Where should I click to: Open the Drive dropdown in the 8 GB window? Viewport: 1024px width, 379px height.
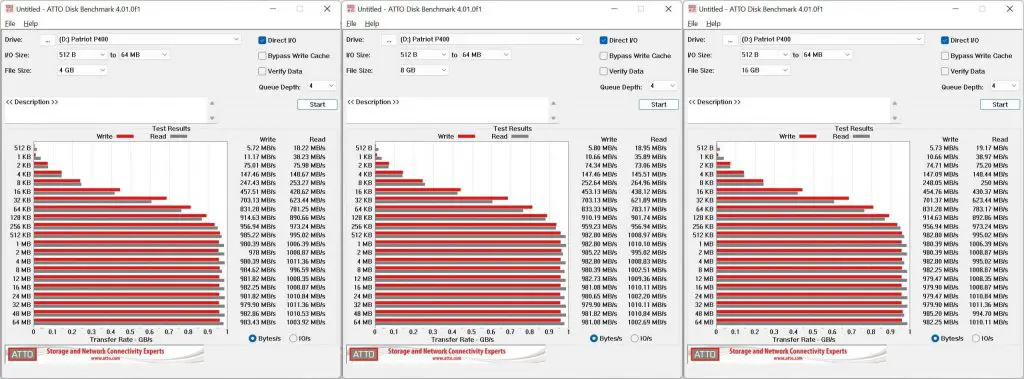tap(490, 39)
